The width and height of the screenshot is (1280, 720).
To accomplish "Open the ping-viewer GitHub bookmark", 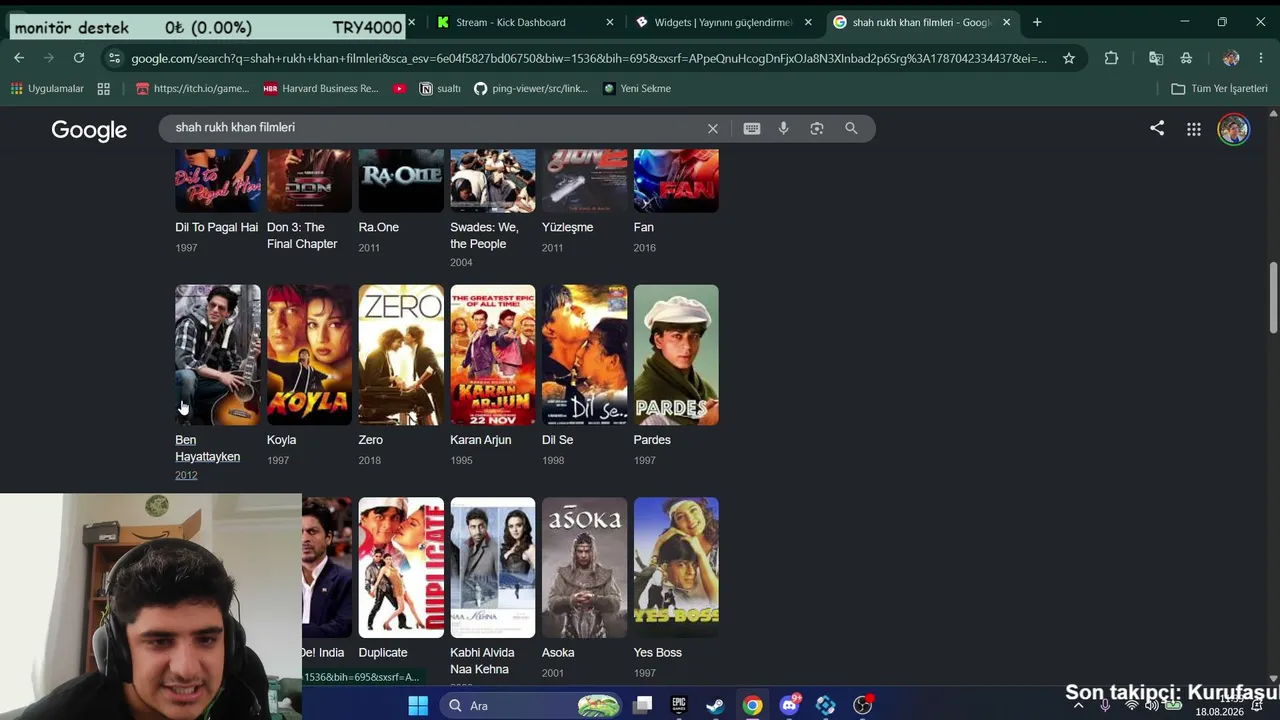I will (531, 89).
